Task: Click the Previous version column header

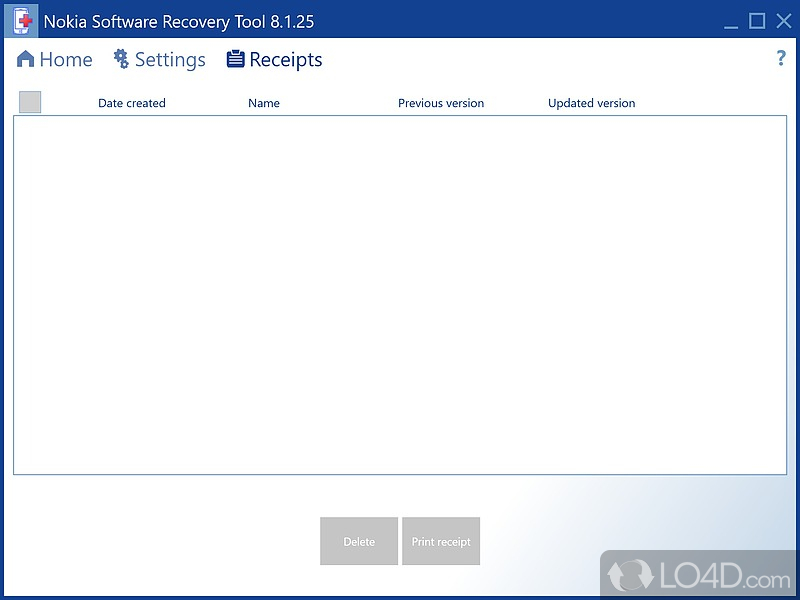Action: pos(441,103)
